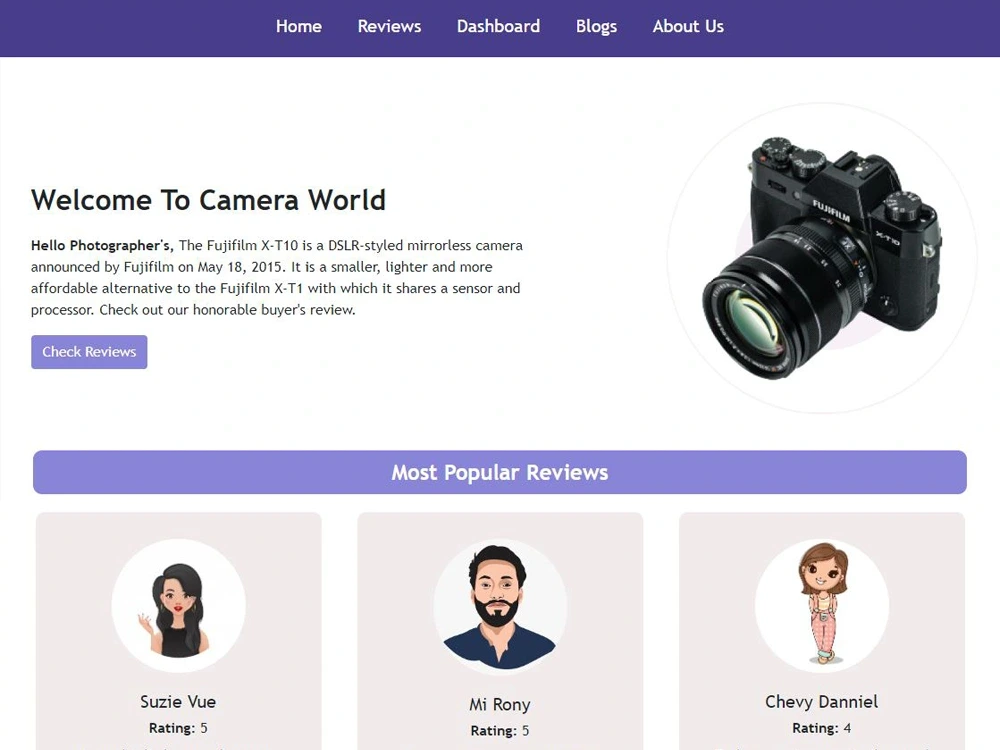Select Mi Rony's avatar picture
Screen dimensions: 1000x750
(500, 606)
